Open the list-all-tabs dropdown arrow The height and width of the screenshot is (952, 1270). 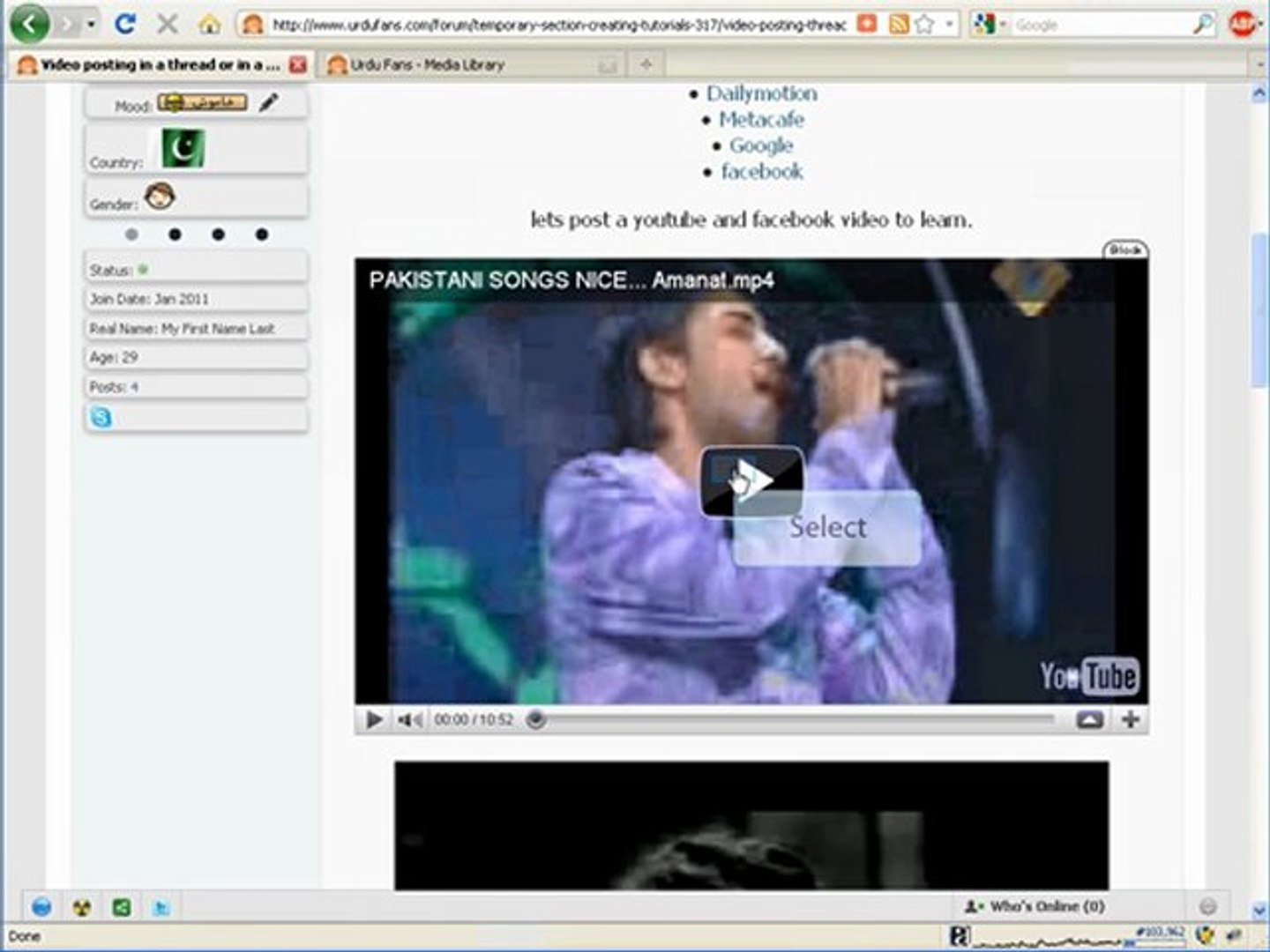1259,64
